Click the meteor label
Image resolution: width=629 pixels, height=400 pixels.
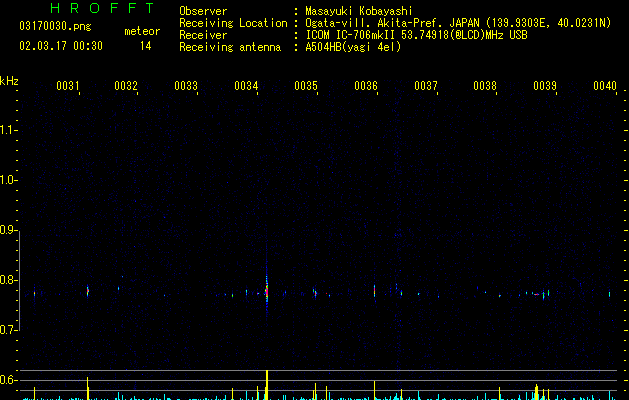click(x=142, y=31)
